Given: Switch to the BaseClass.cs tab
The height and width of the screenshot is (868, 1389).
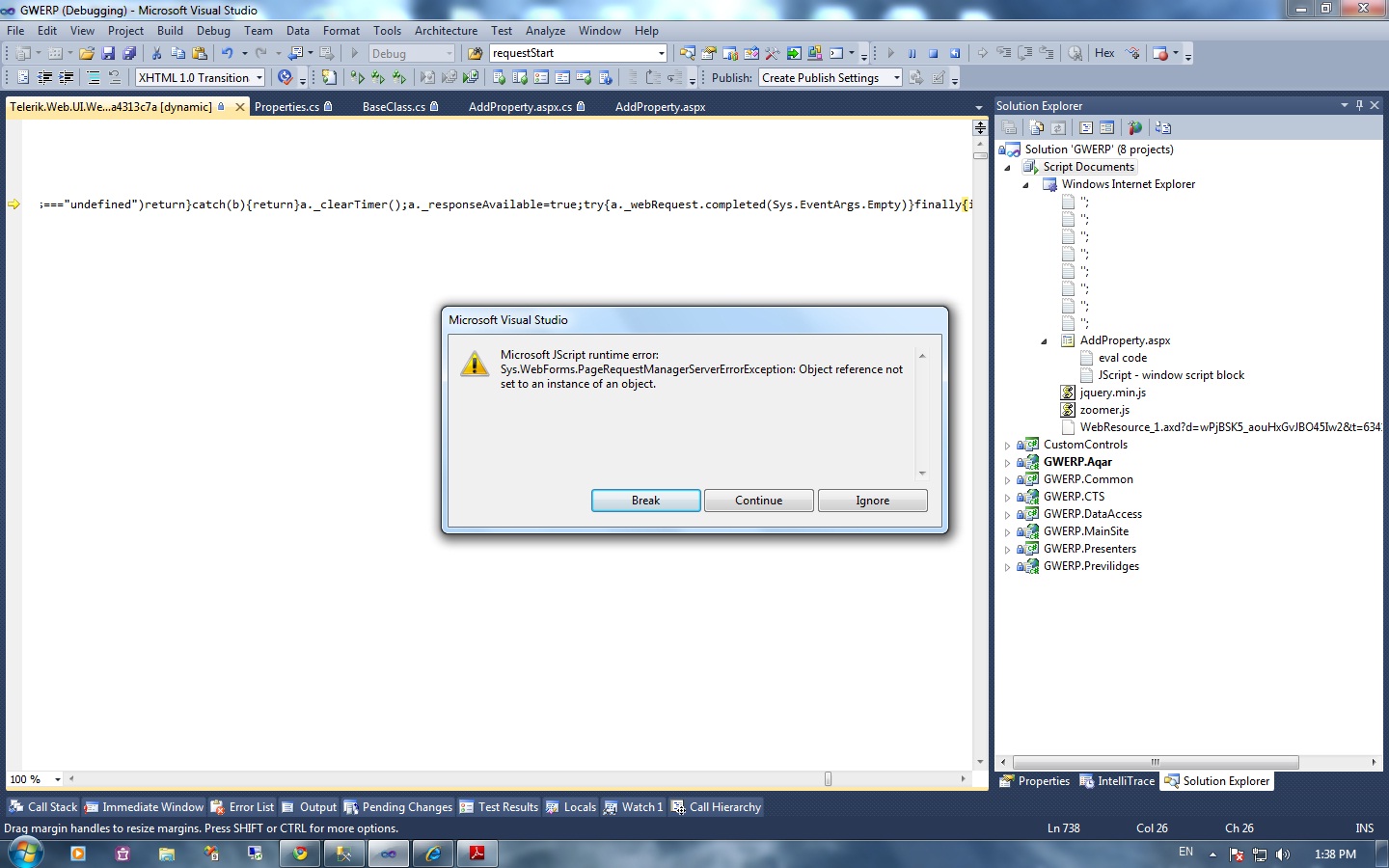Looking at the screenshot, I should tap(400, 107).
